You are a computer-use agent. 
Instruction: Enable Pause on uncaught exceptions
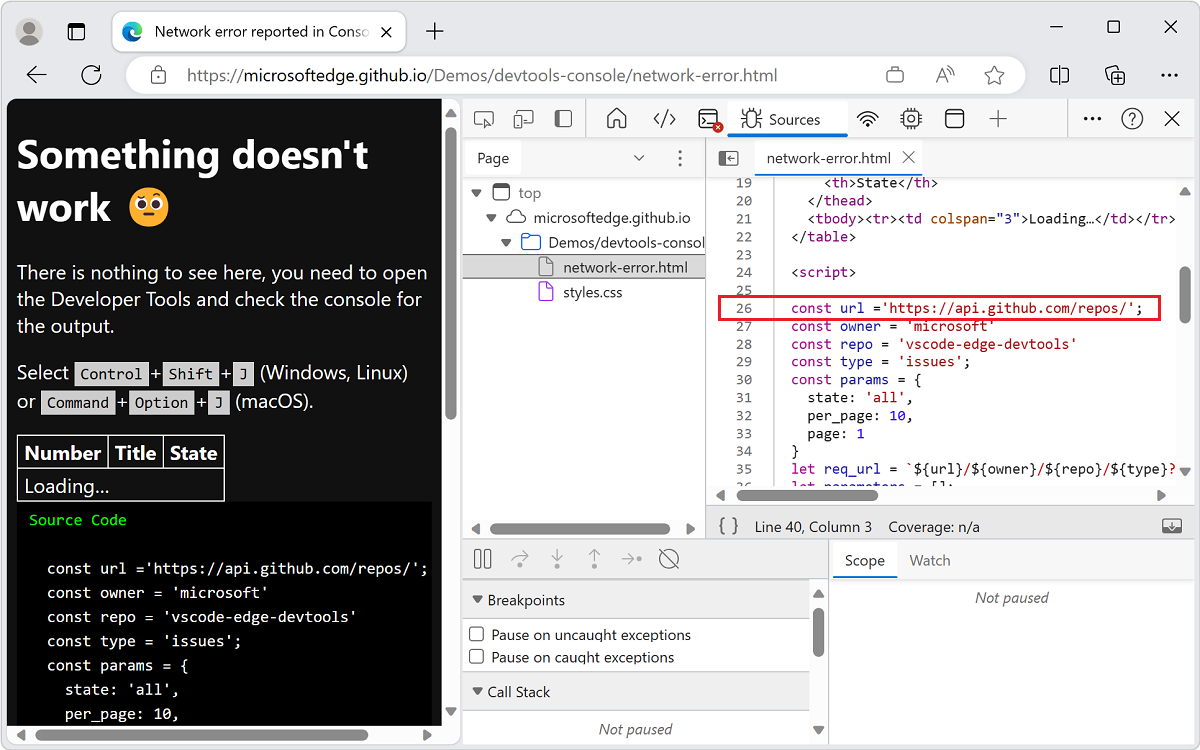[477, 634]
